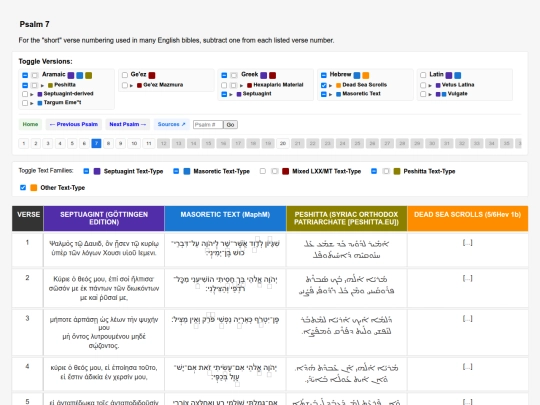
Task: Enable the Vulgate checkbox
Action: 423,94
